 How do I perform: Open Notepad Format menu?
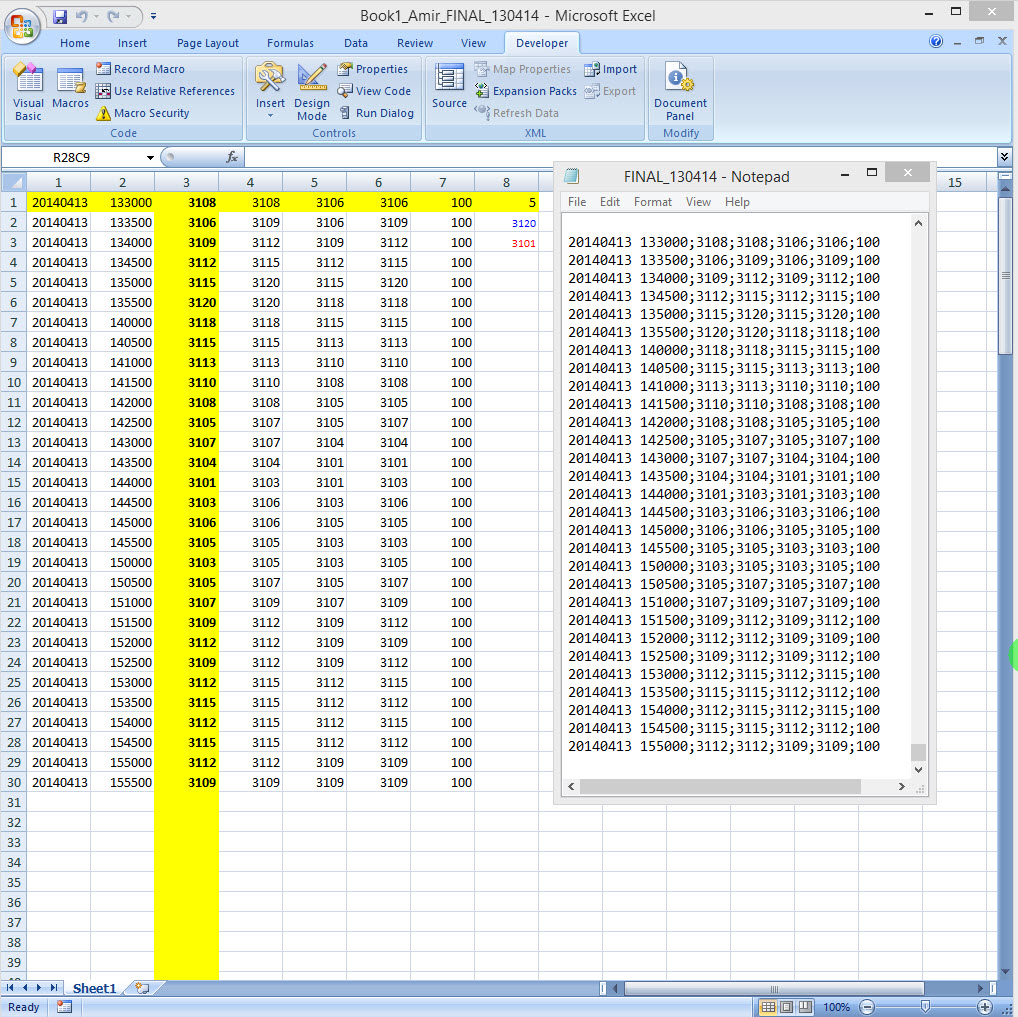click(652, 202)
